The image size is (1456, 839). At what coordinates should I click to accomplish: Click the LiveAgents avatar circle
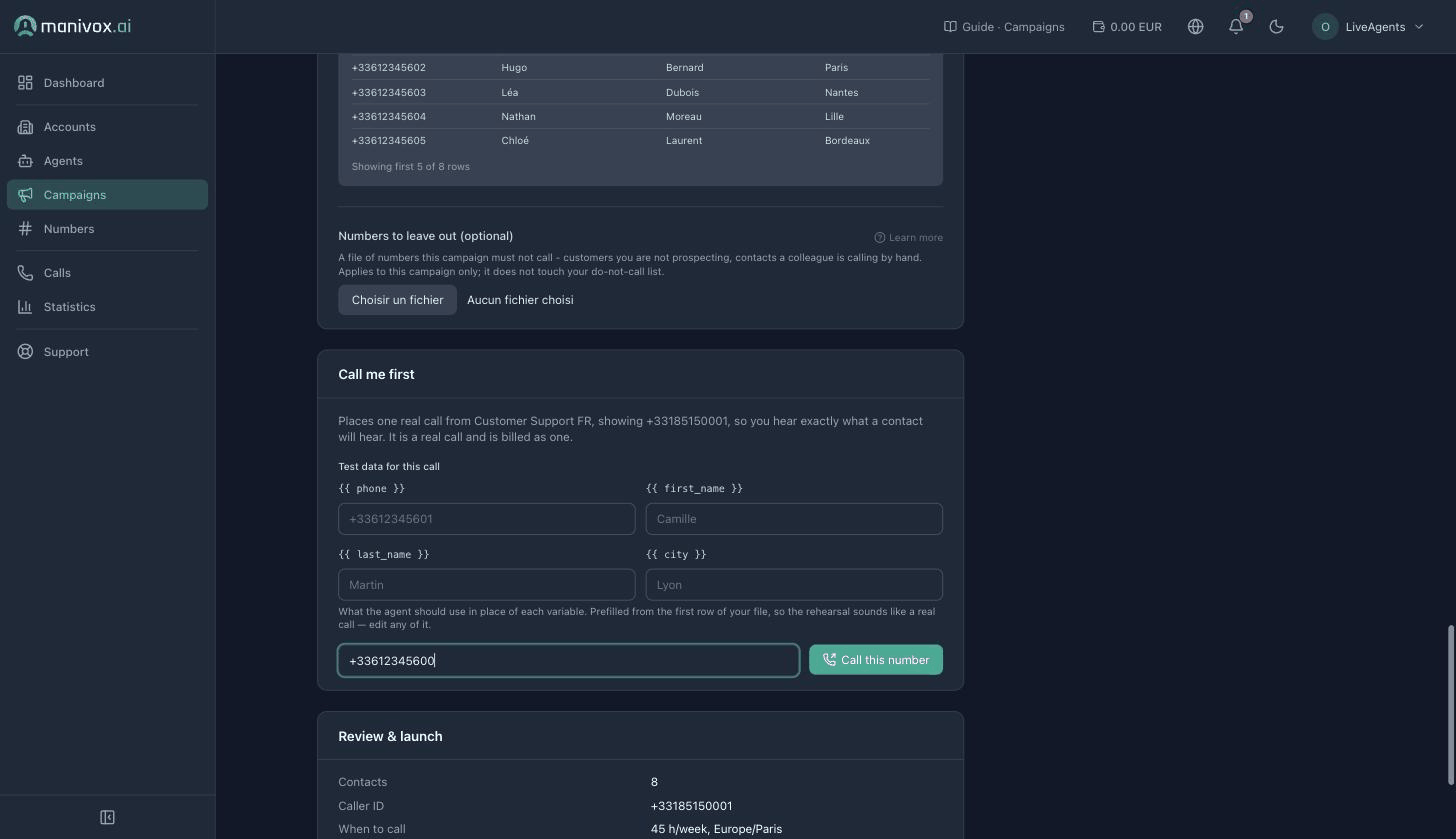point(1325,27)
